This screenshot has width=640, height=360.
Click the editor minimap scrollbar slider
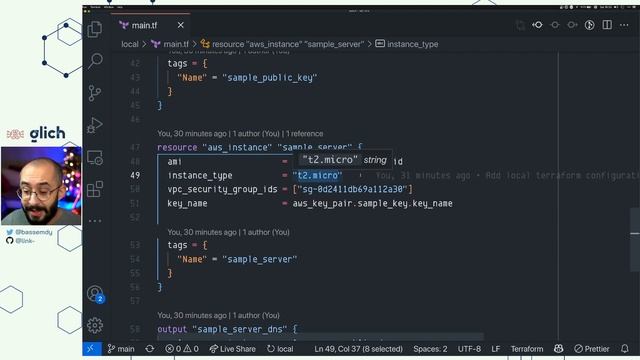[635, 240]
